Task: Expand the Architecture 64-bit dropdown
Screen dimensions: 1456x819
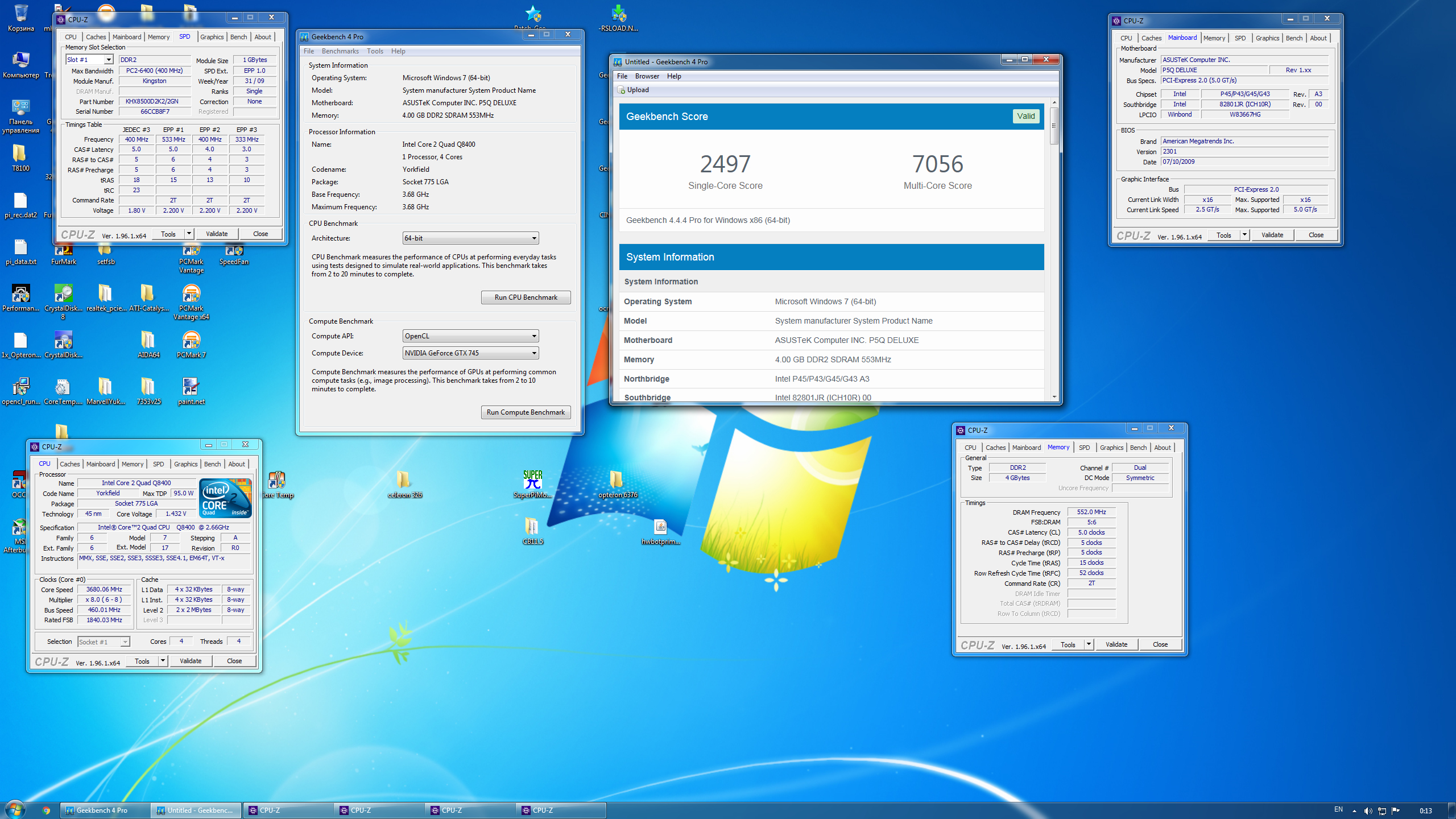Action: click(470, 238)
